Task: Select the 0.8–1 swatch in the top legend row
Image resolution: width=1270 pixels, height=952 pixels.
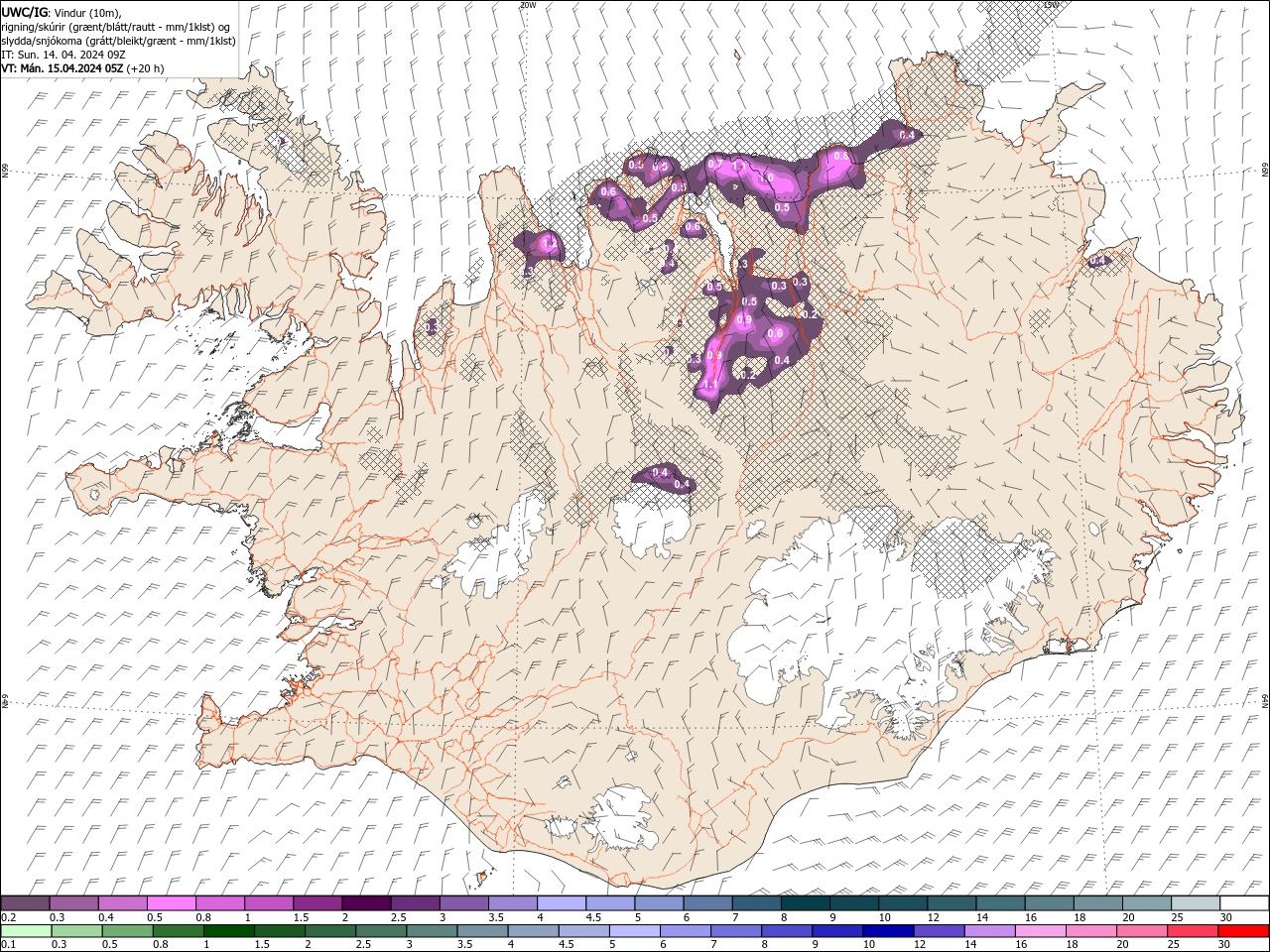Action: 220,903
